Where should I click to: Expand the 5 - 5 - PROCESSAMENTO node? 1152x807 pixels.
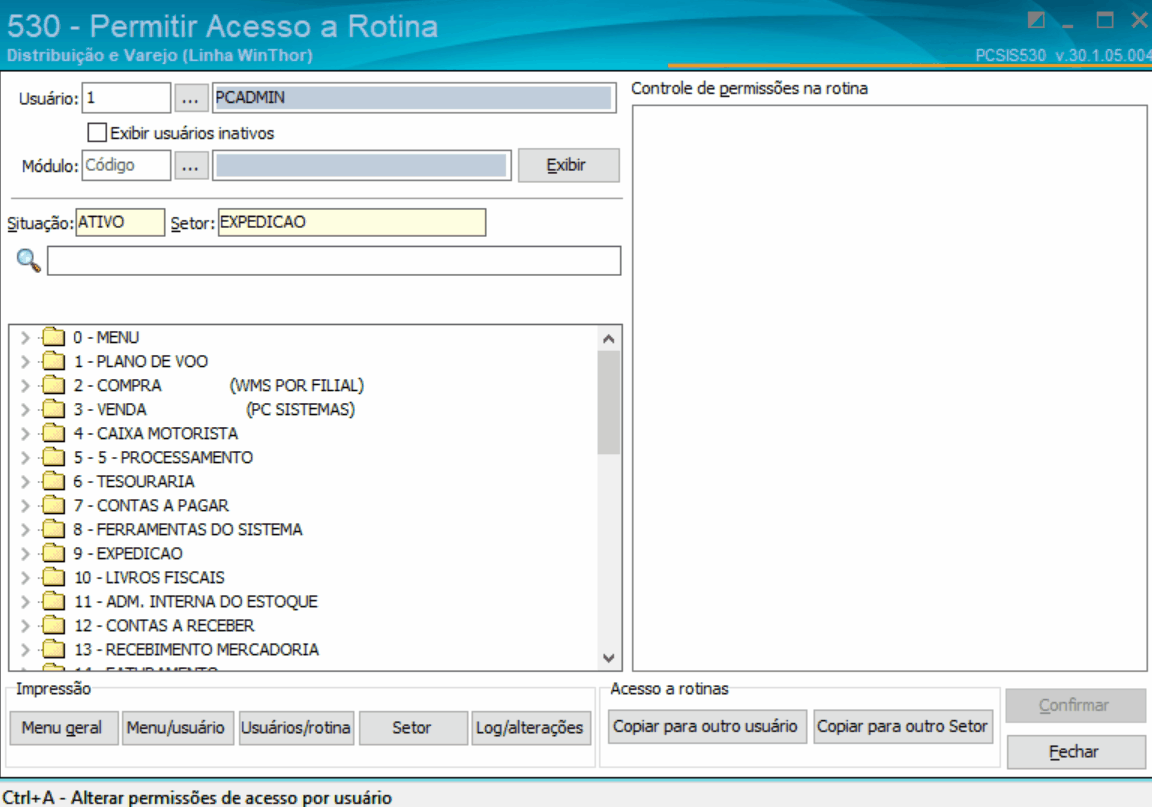coord(25,457)
